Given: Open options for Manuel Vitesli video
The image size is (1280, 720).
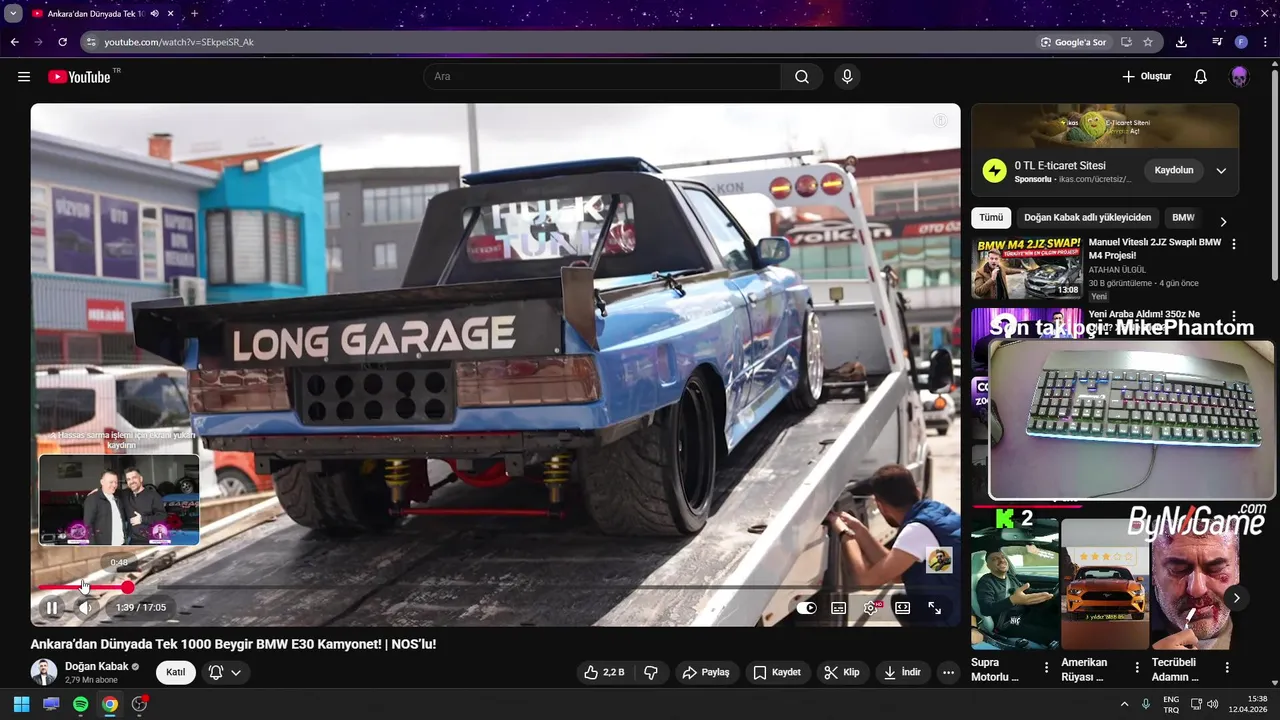Looking at the screenshot, I should [1233, 244].
